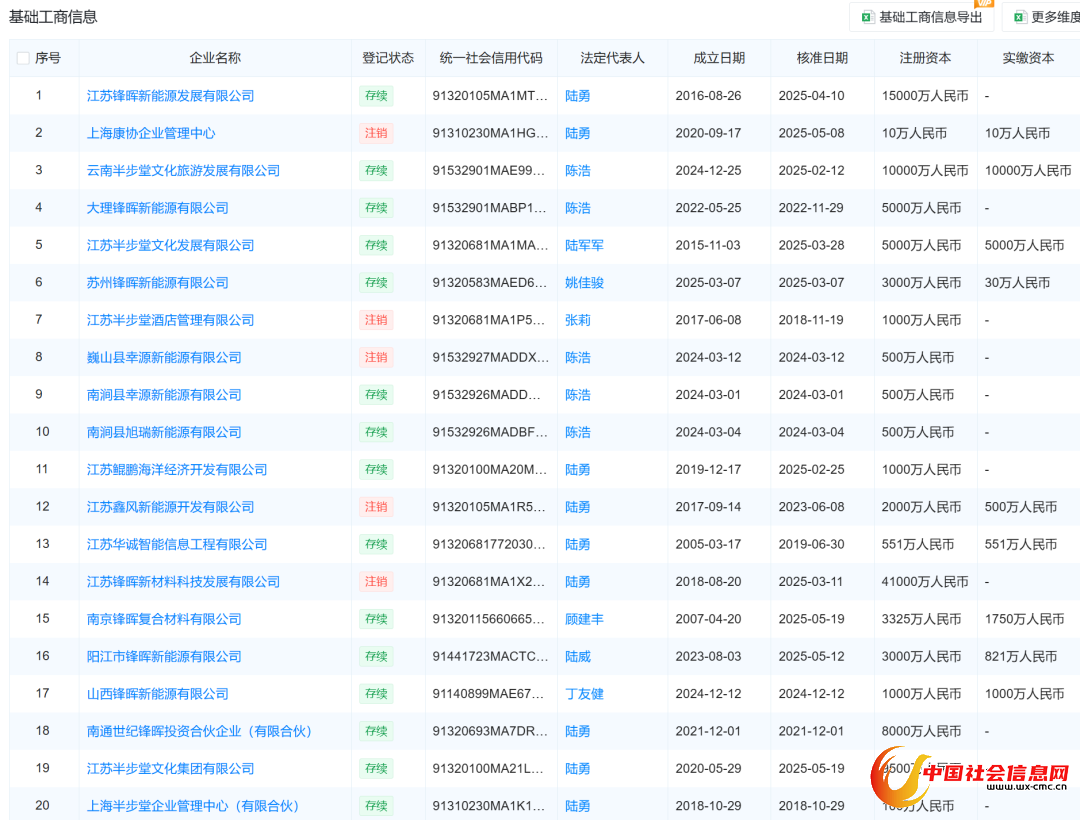Click the 更多维度 export button
Viewport: 1080px width, 820px height.
click(1054, 17)
